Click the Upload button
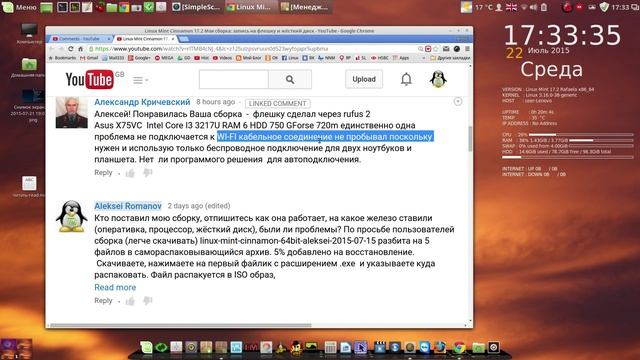The width and height of the screenshot is (640, 360). click(364, 79)
